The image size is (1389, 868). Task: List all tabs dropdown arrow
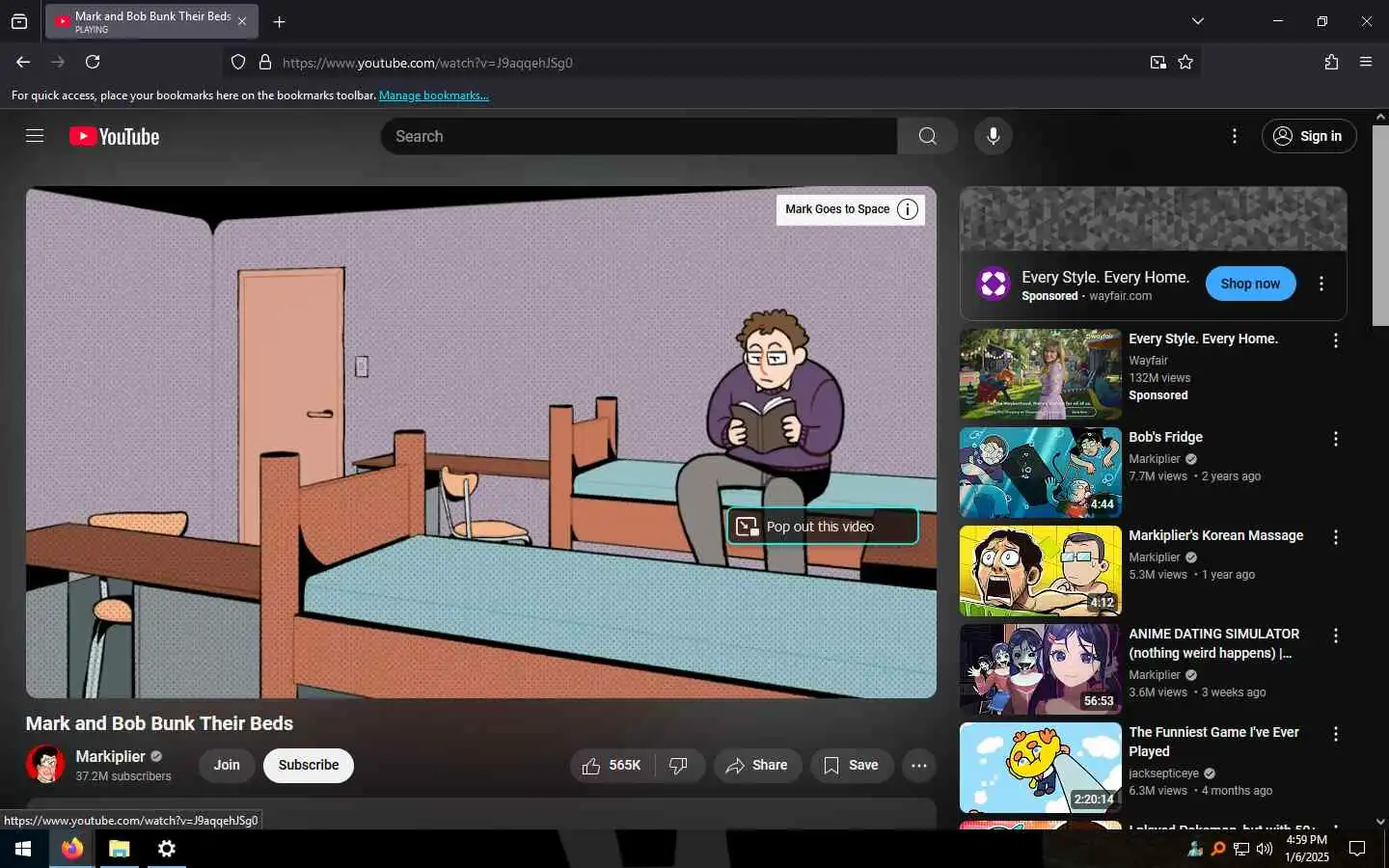point(1197,21)
